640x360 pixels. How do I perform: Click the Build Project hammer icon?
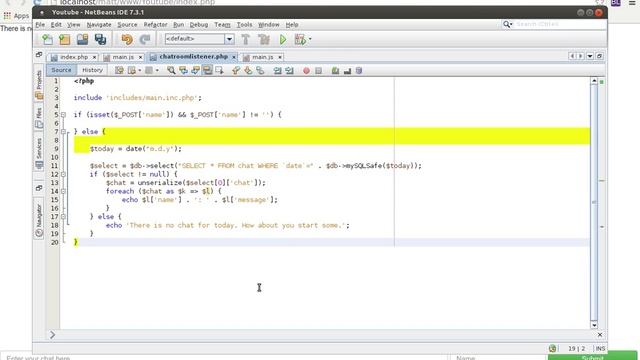(246, 40)
